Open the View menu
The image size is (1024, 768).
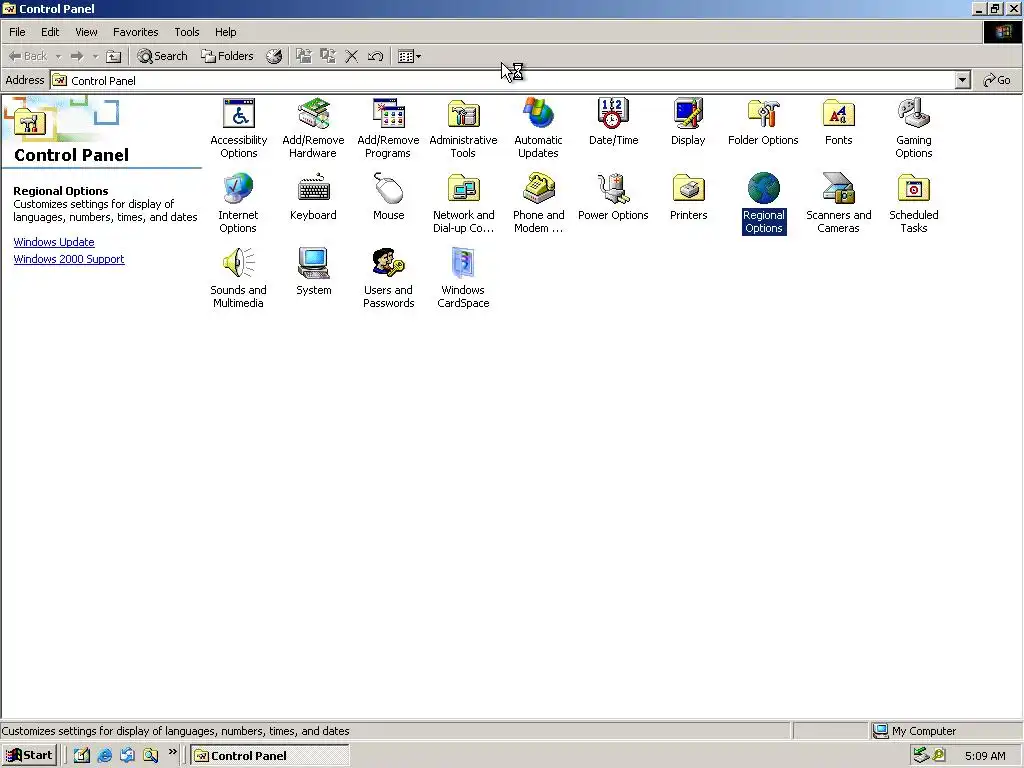click(x=86, y=32)
